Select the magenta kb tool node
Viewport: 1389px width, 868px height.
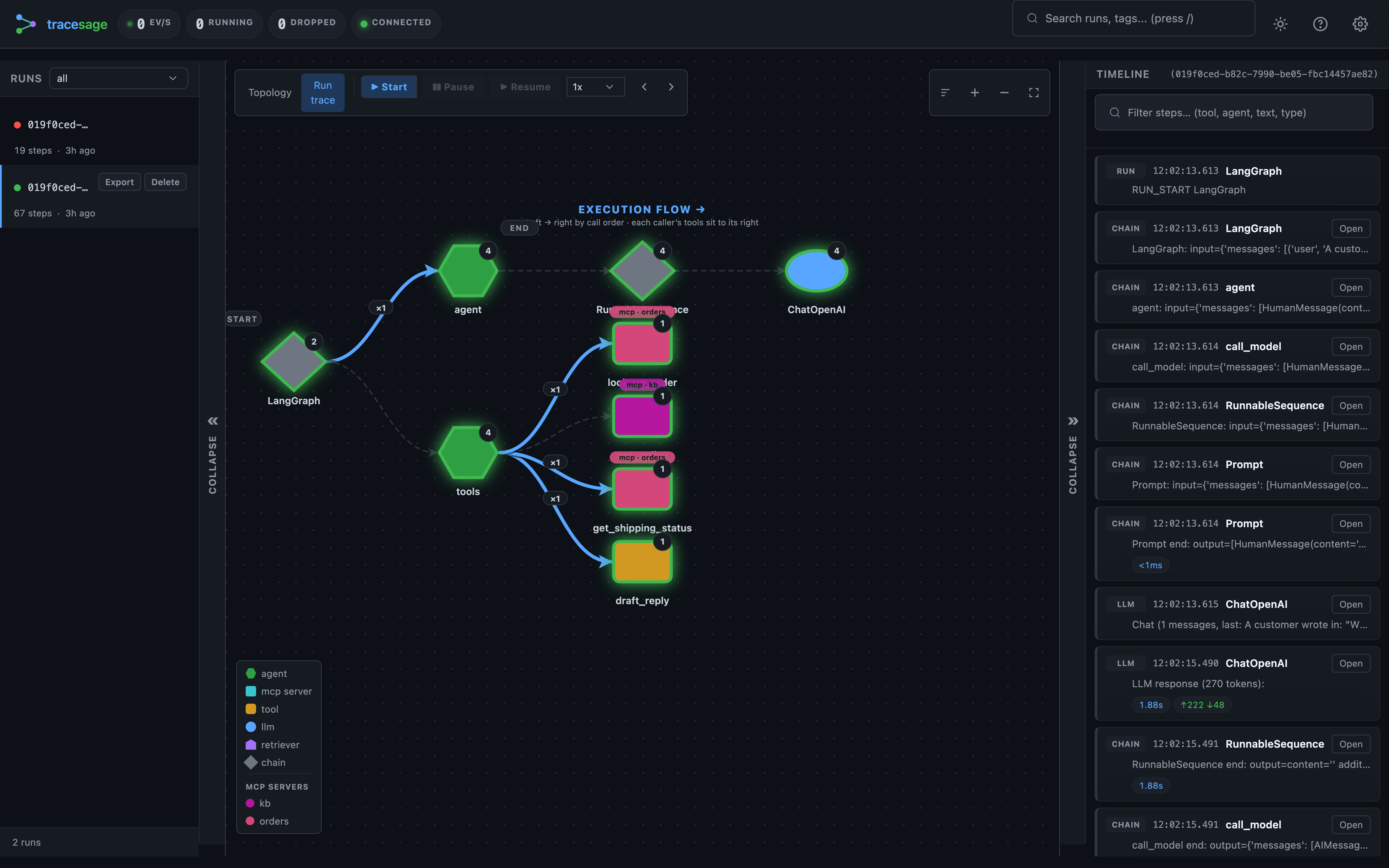[x=642, y=416]
